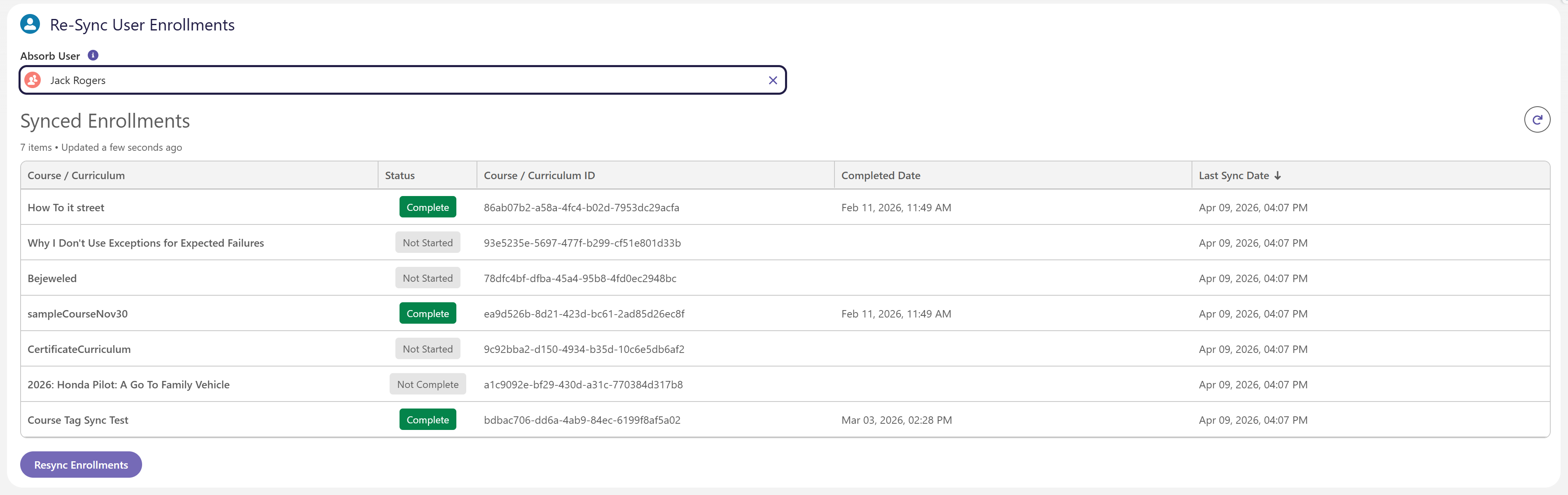1568x495 pixels.
Task: Click ID 9c92bba2-d150-4934-b35d-10c6e5db6af2
Action: point(584,349)
